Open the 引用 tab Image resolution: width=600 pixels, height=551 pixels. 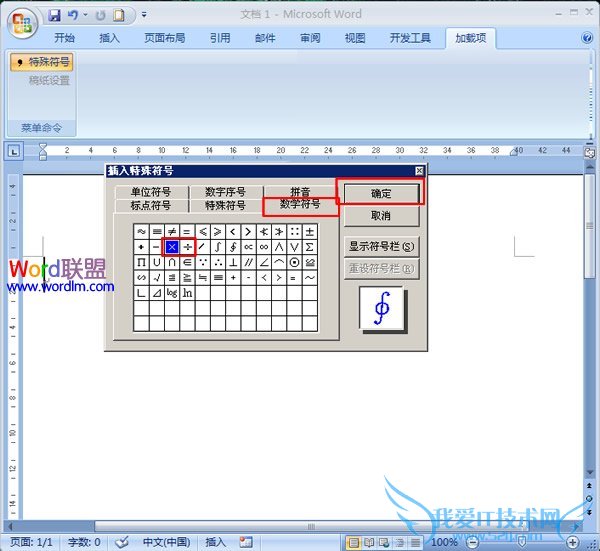(x=220, y=38)
